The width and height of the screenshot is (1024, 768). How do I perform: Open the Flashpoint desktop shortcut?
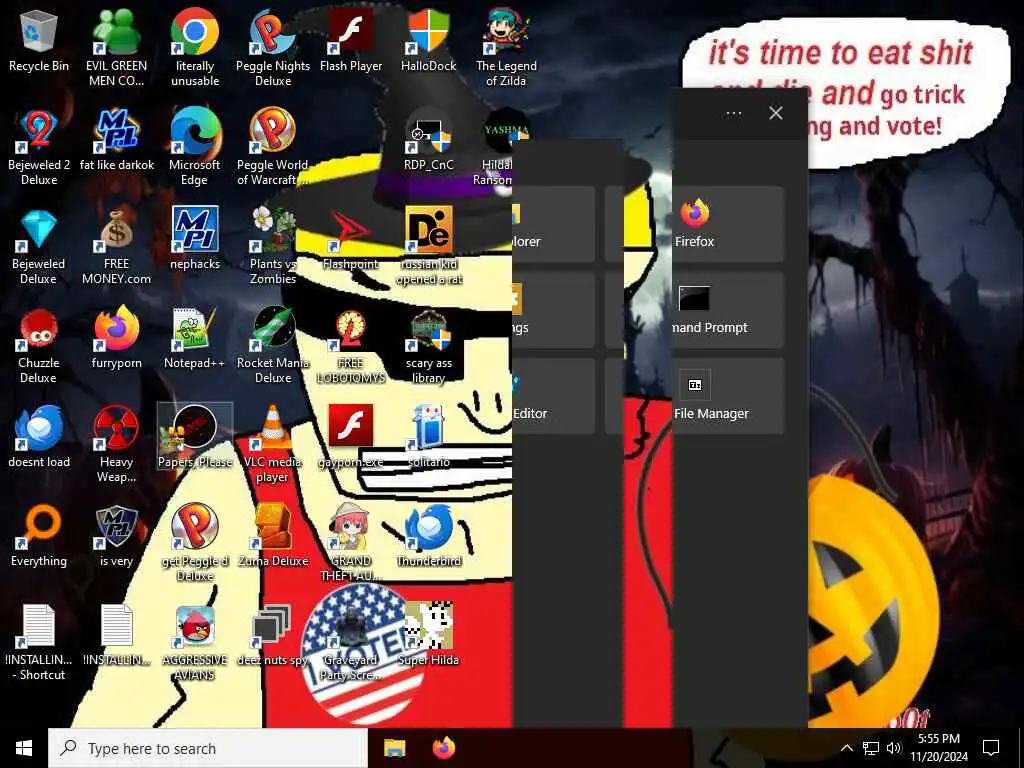pos(351,238)
